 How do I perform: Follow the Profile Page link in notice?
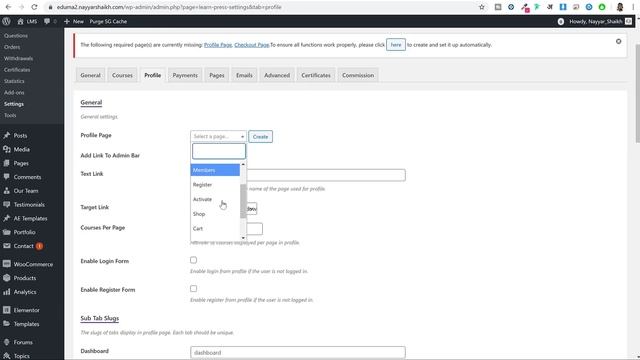click(218, 45)
